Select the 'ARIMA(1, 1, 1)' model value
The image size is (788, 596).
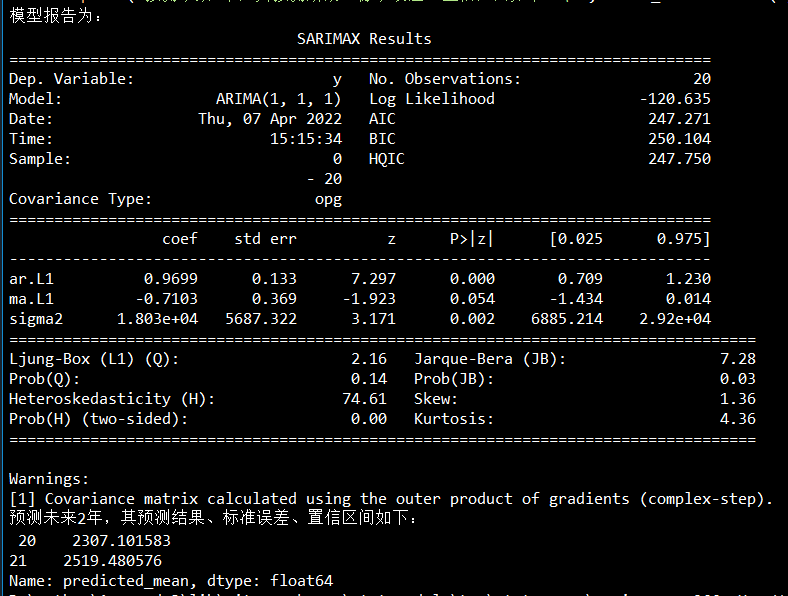[x=278, y=99]
